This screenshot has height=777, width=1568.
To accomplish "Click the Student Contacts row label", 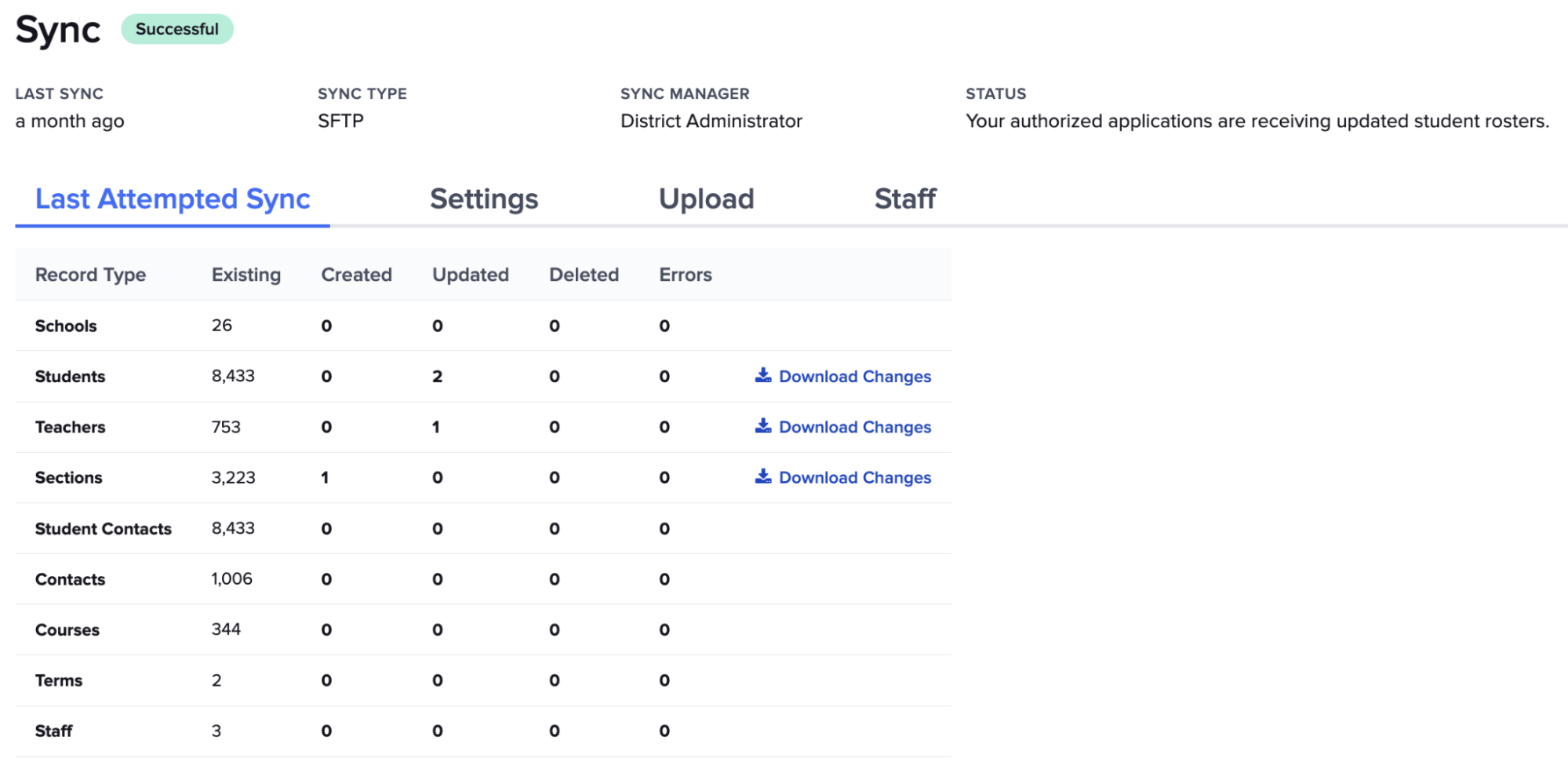I will click(x=103, y=528).
